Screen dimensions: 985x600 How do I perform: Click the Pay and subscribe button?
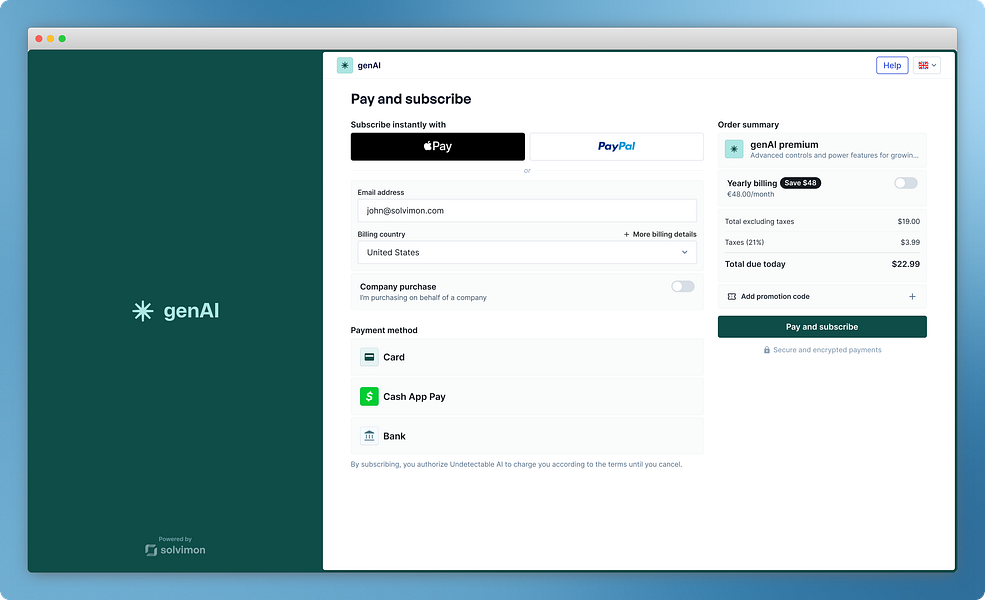822,327
